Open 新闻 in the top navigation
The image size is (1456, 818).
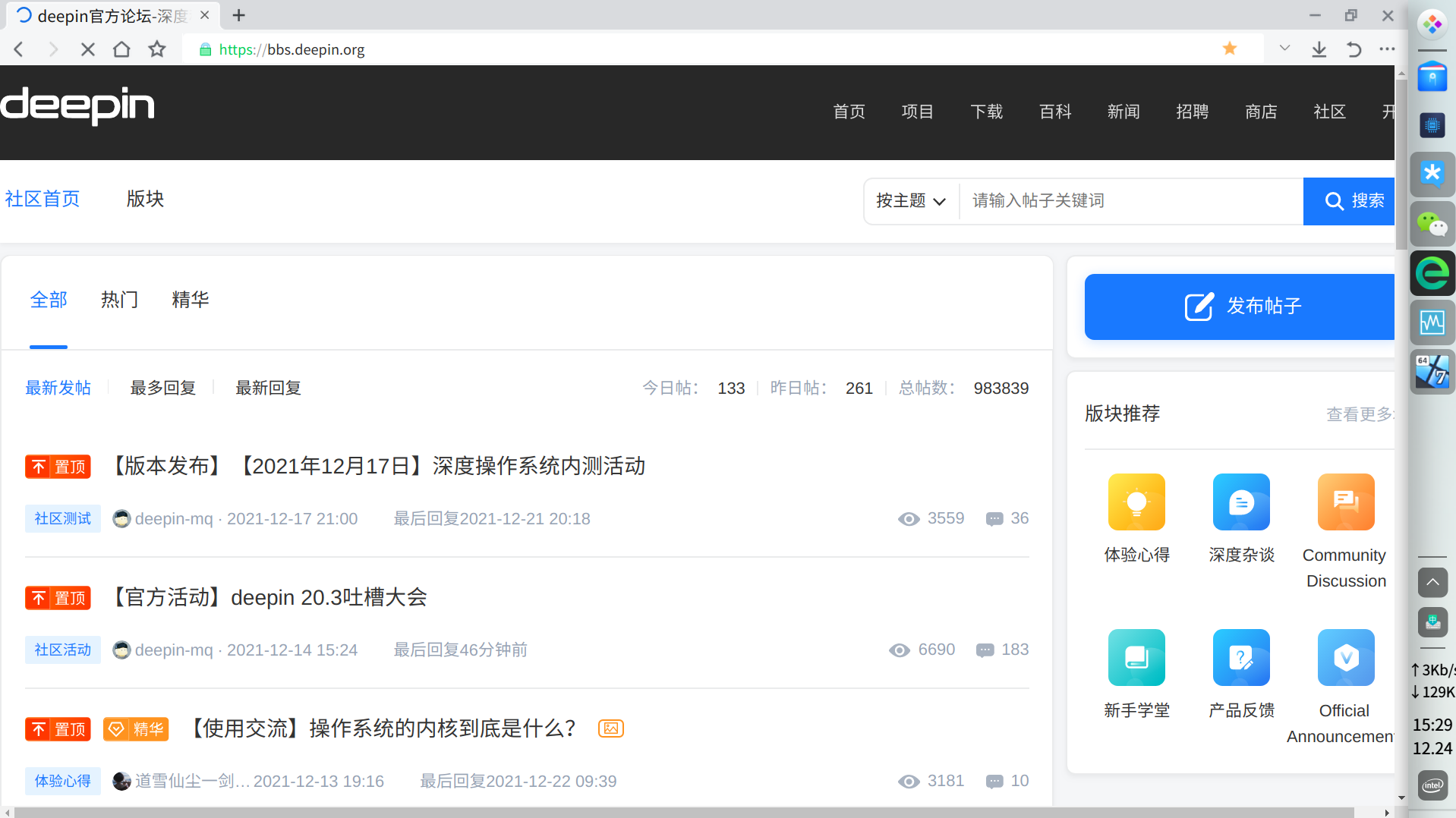(x=1124, y=112)
